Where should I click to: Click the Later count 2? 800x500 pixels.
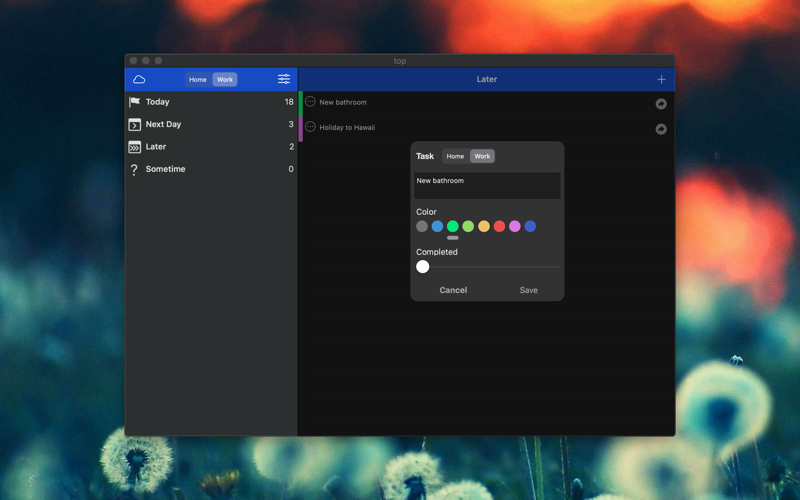(291, 146)
